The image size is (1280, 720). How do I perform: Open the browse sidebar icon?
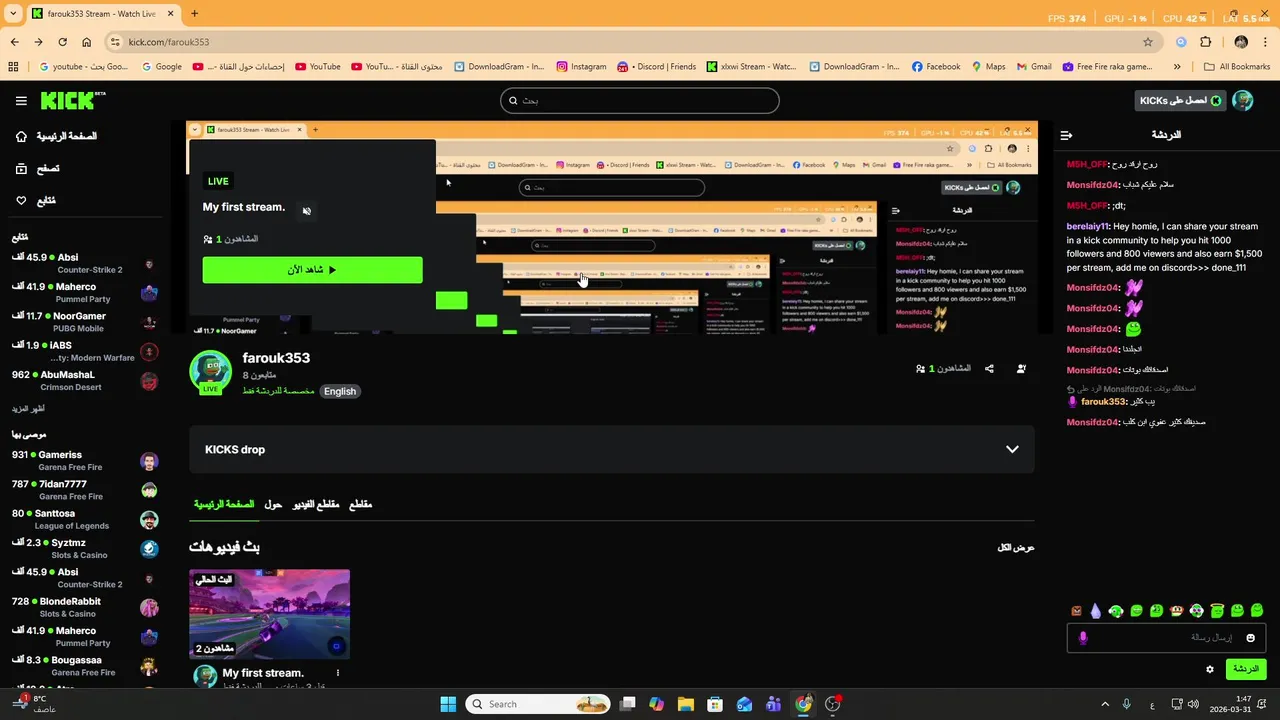(x=21, y=169)
